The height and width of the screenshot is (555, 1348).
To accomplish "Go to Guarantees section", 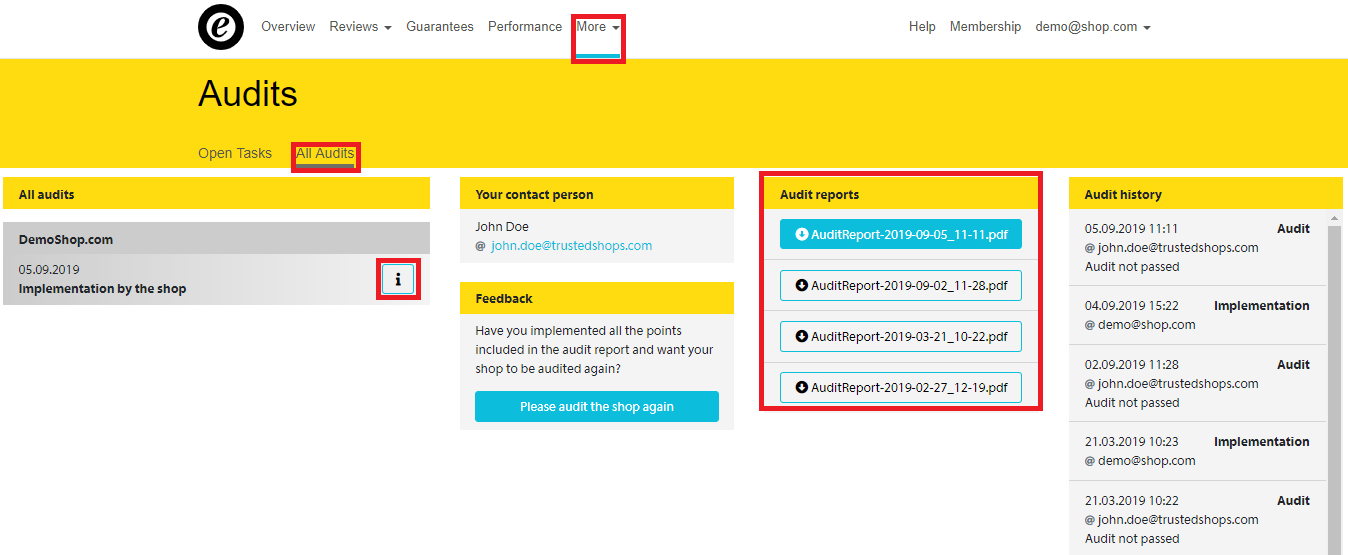I will pyautogui.click(x=440, y=27).
